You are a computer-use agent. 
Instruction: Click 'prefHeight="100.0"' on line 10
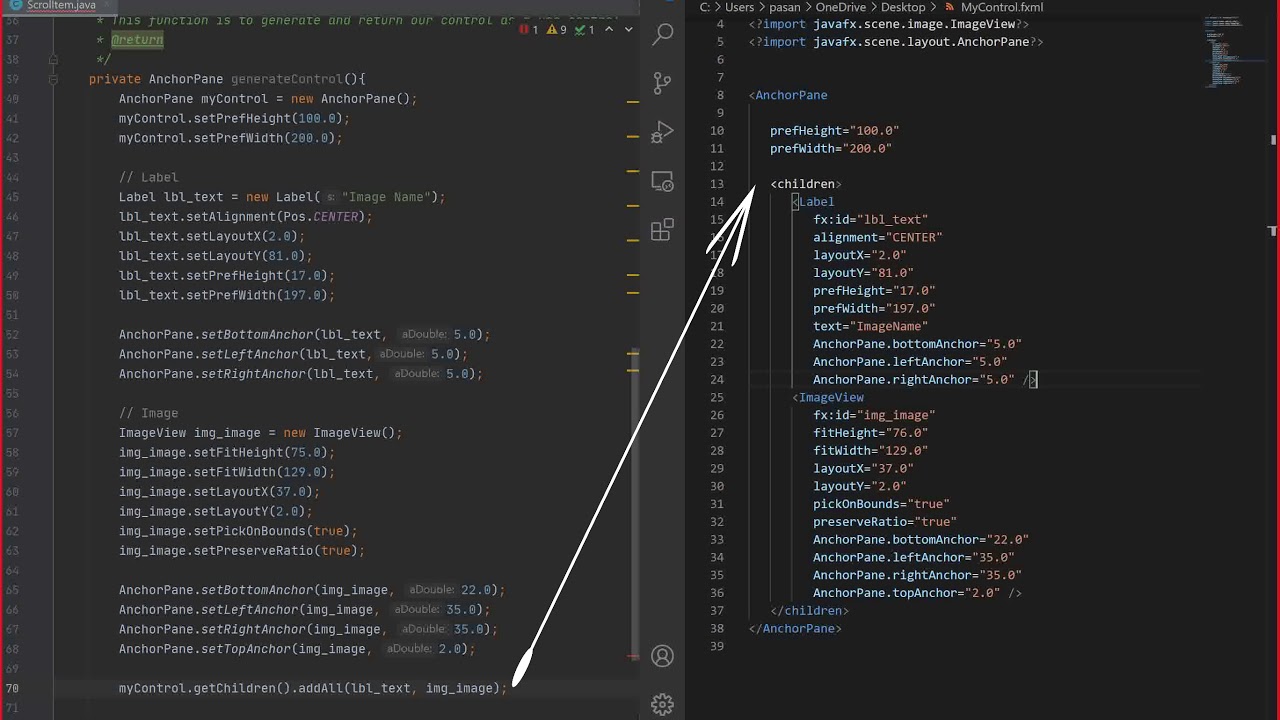[834, 130]
